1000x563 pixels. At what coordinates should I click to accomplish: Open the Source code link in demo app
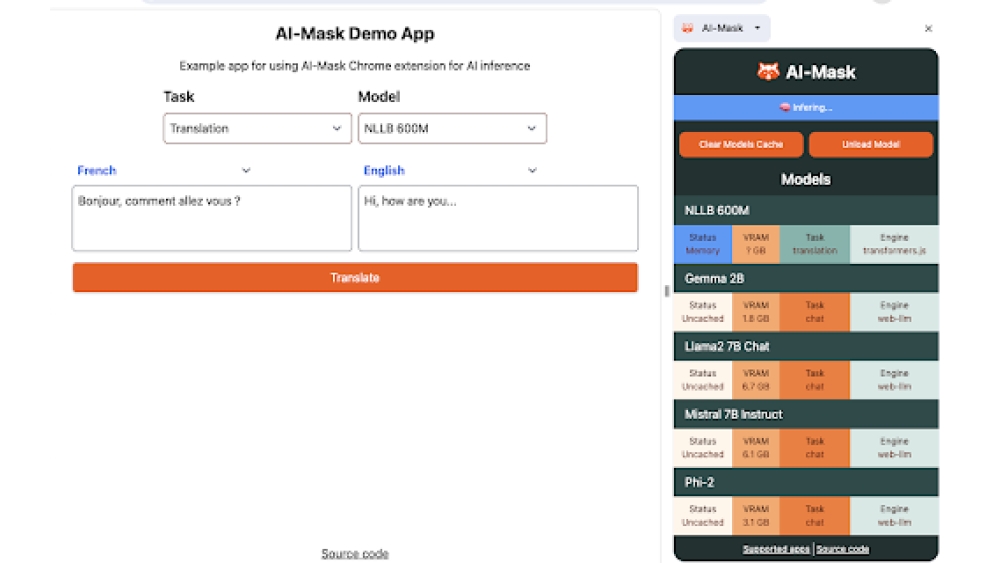coord(355,553)
